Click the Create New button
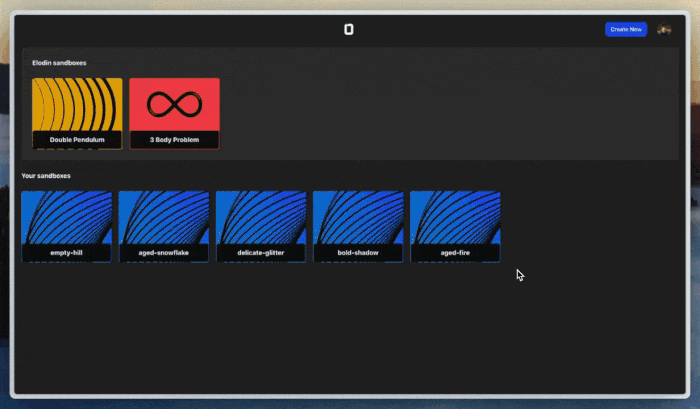 coord(626,29)
